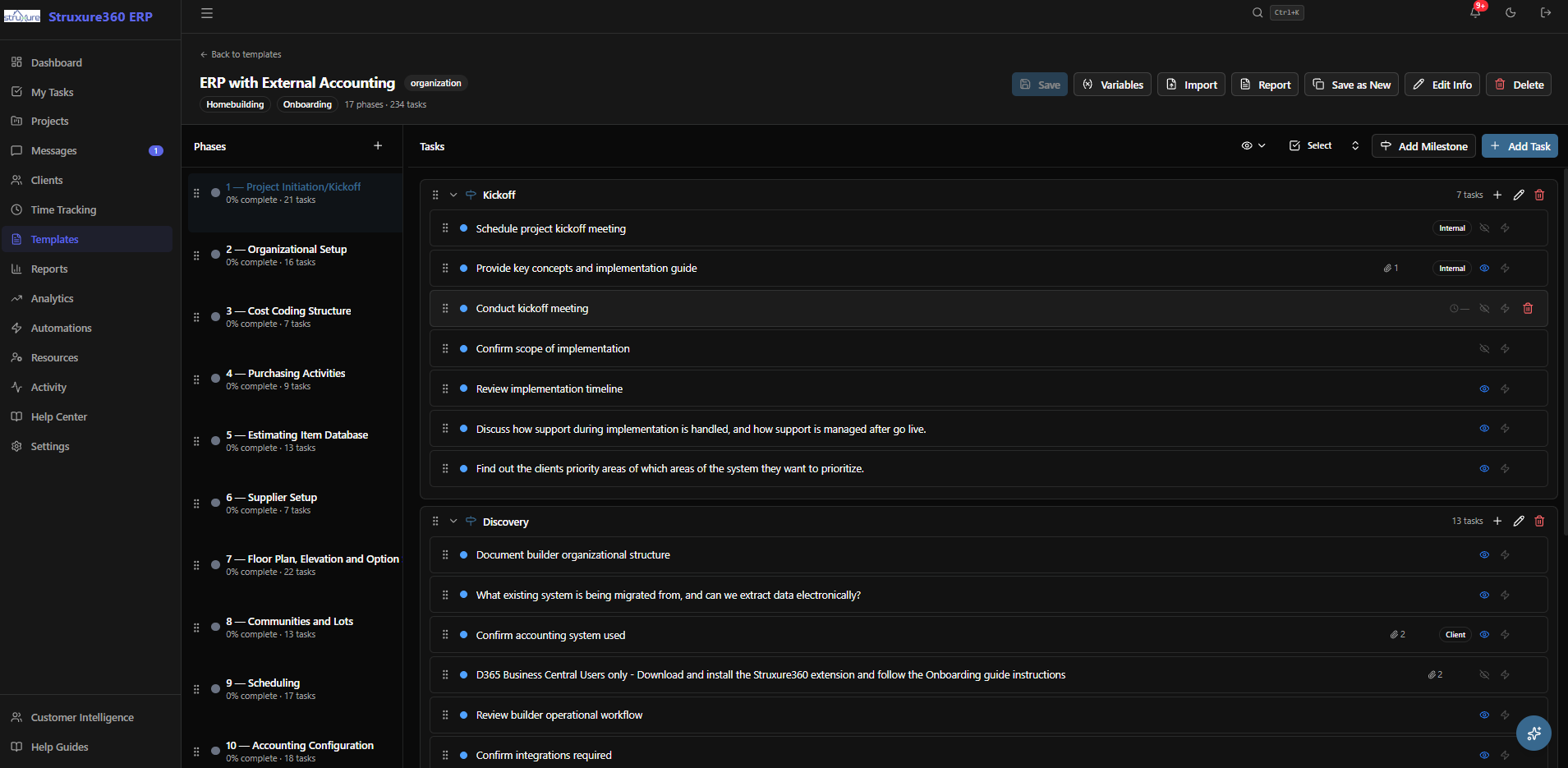Toggle visibility for Find out clients priority task
Viewport: 1568px width, 768px height.
pyautogui.click(x=1484, y=469)
